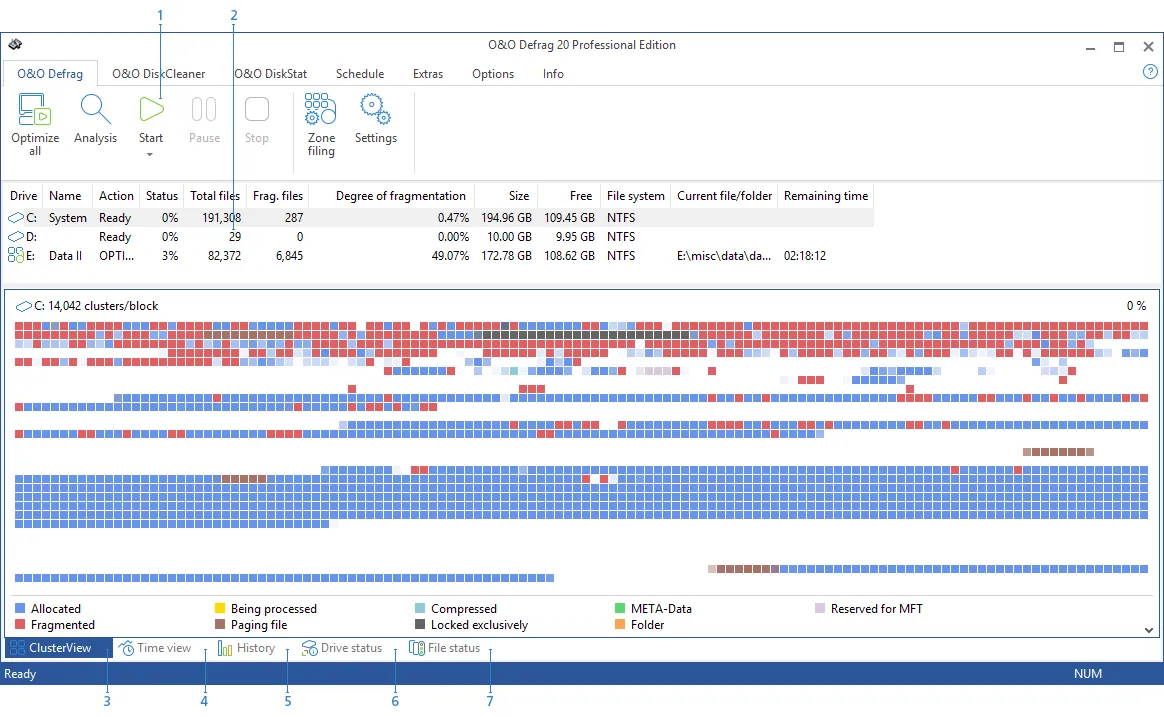Open the Extras menu
This screenshot has height=717, width=1164.
click(x=428, y=73)
